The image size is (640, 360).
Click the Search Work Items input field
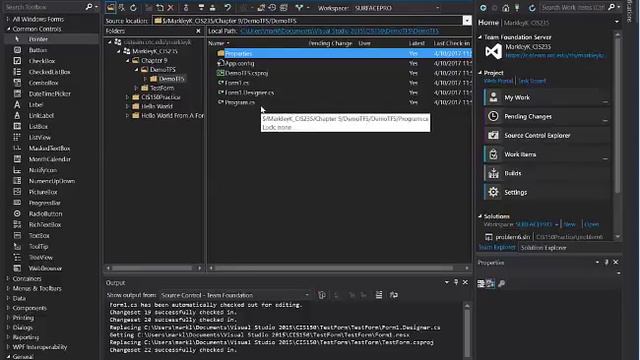(x=573, y=7)
